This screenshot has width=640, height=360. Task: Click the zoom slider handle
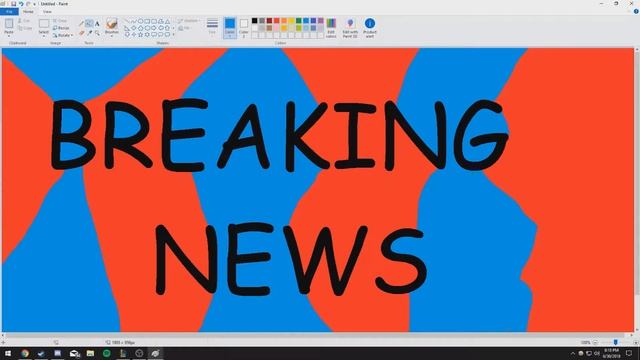616,342
